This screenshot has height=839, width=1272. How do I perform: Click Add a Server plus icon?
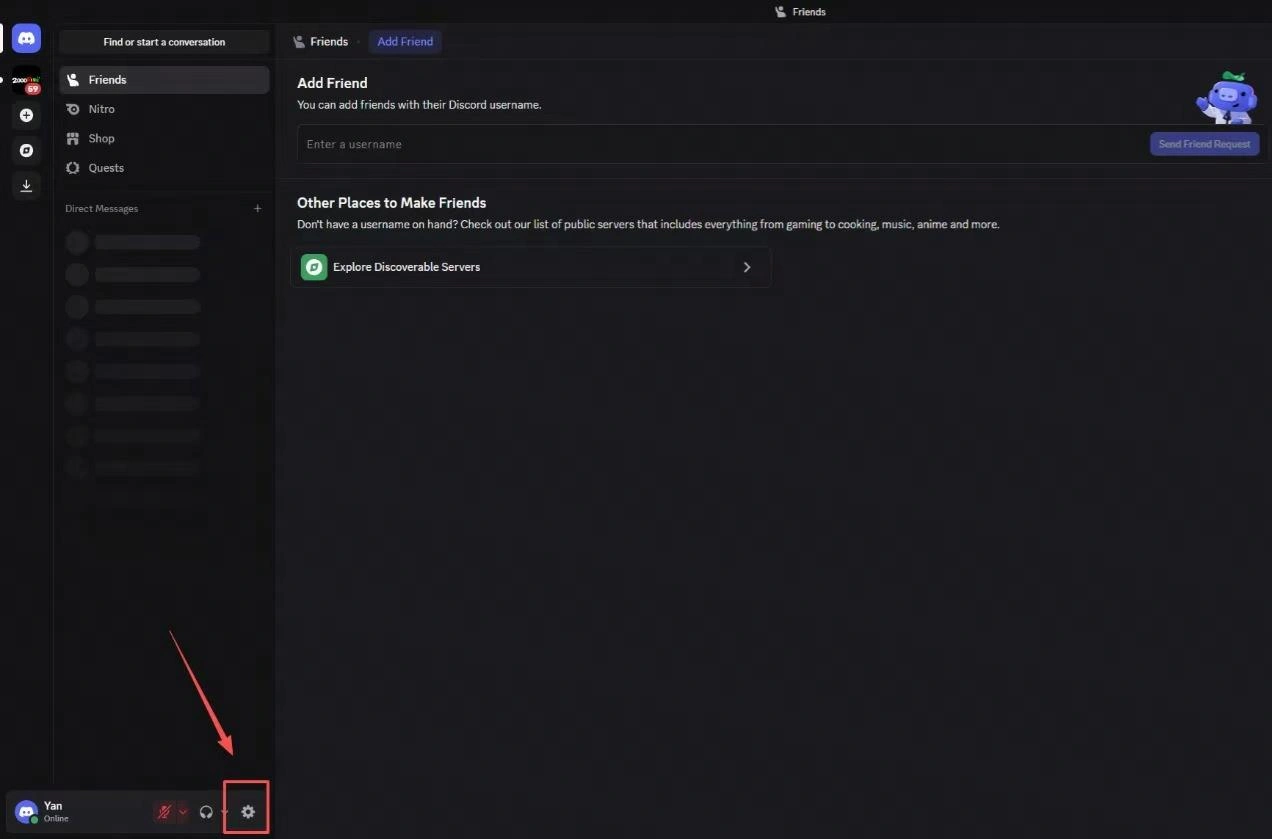(x=27, y=115)
